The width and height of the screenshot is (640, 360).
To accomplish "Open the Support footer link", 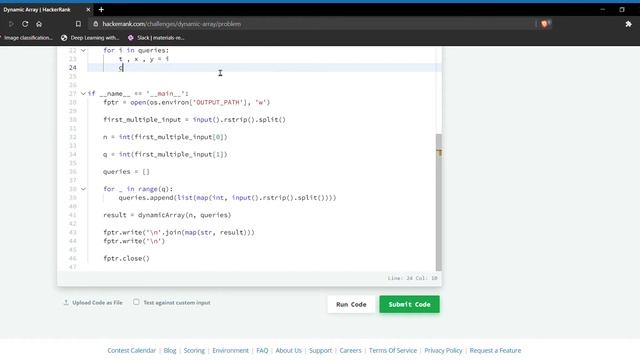I will 320,350.
